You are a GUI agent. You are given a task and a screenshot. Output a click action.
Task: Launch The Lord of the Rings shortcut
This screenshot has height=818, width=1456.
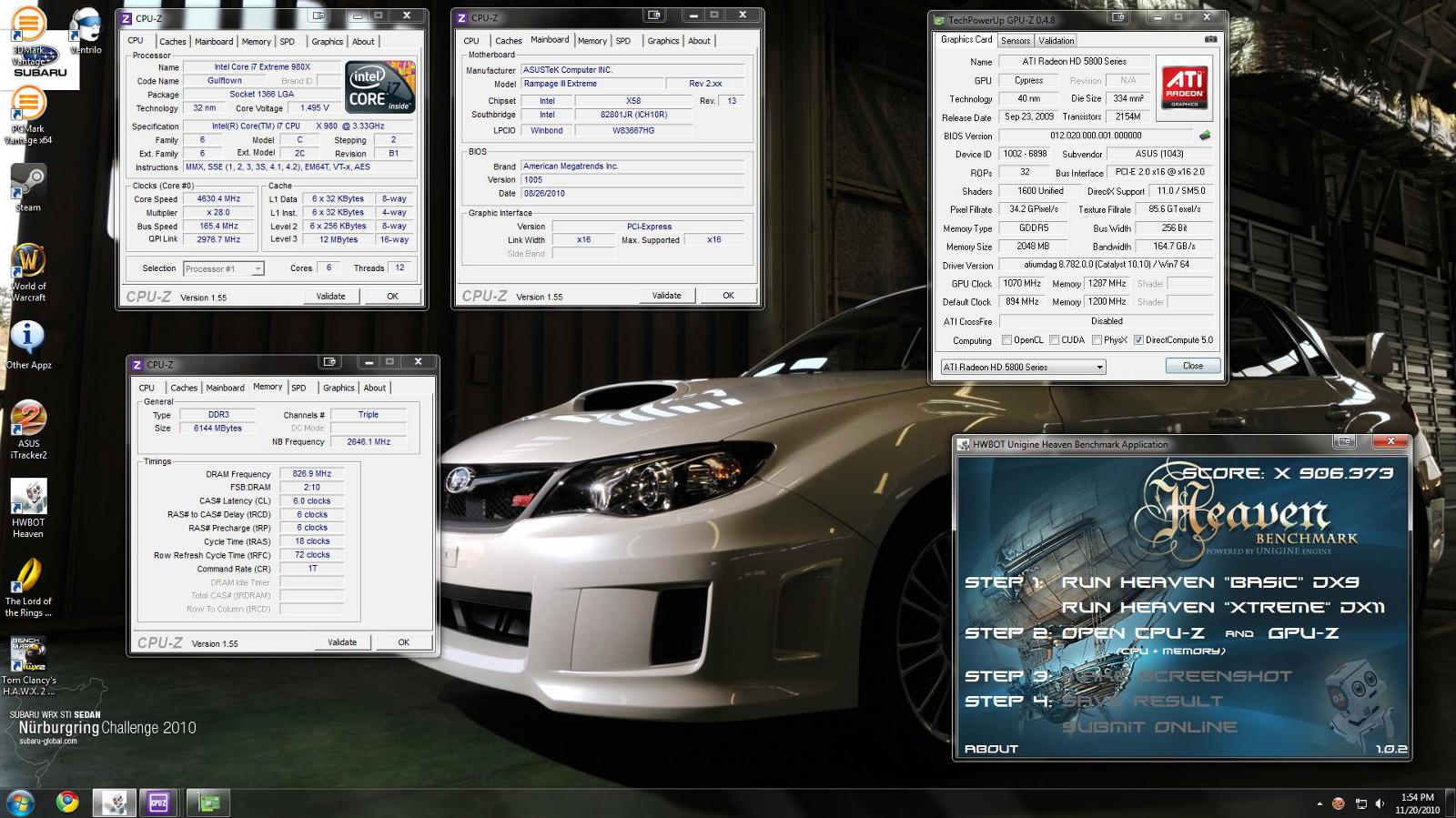[x=28, y=588]
